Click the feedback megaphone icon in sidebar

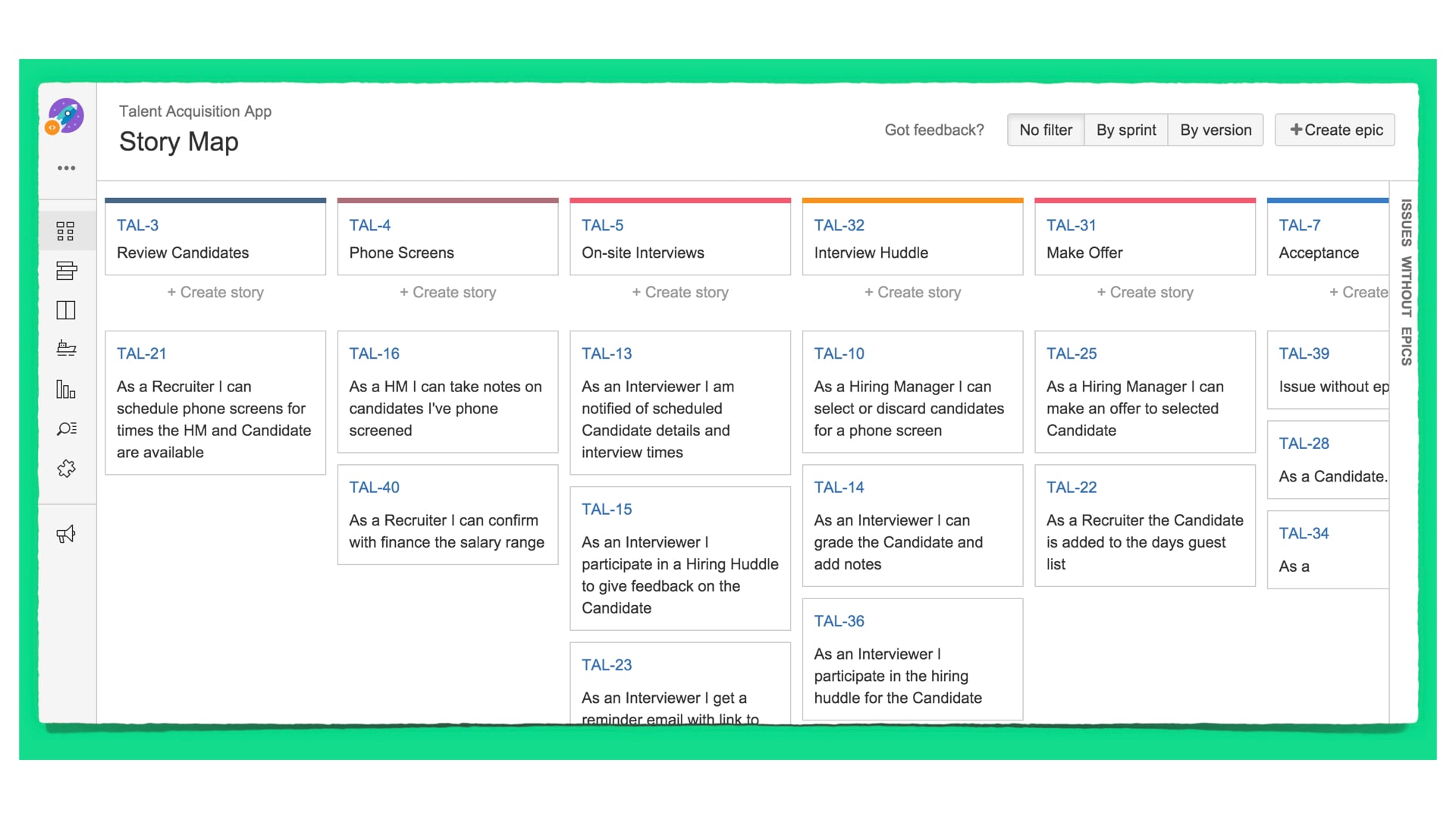[x=66, y=534]
